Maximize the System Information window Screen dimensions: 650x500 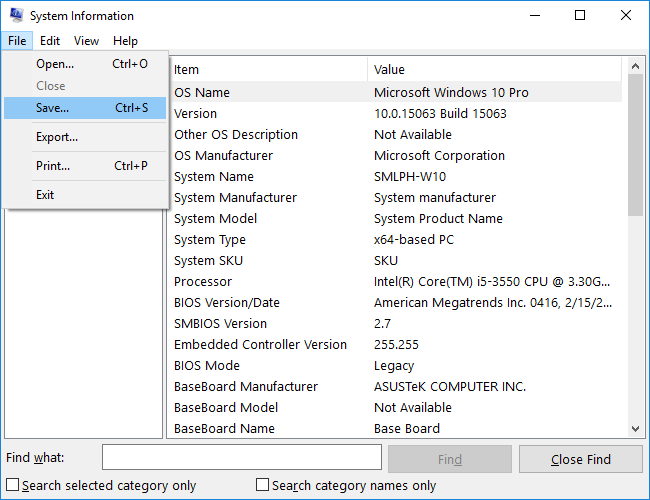point(580,15)
